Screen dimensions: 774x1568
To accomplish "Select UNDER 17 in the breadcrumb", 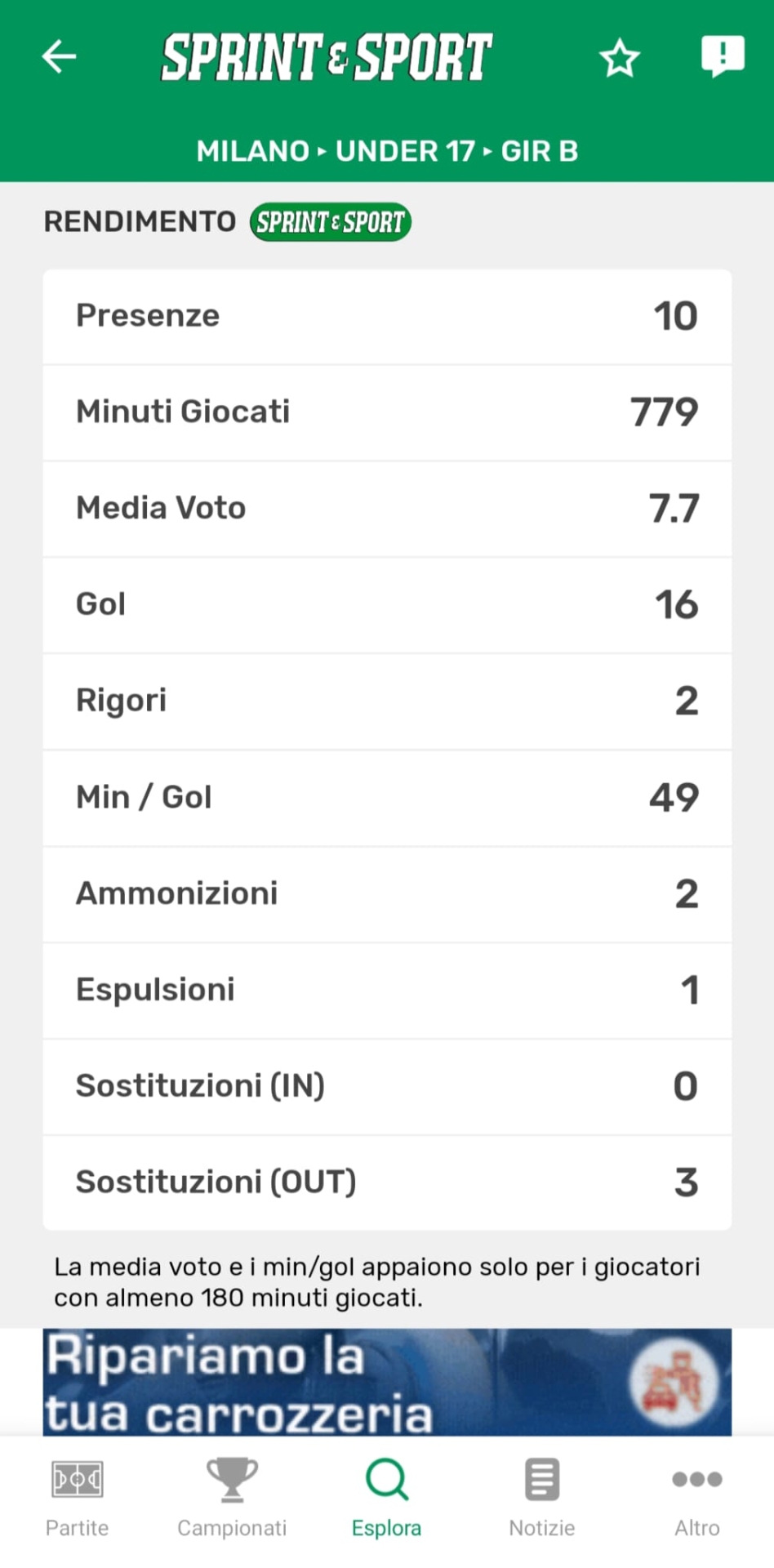I will point(405,151).
